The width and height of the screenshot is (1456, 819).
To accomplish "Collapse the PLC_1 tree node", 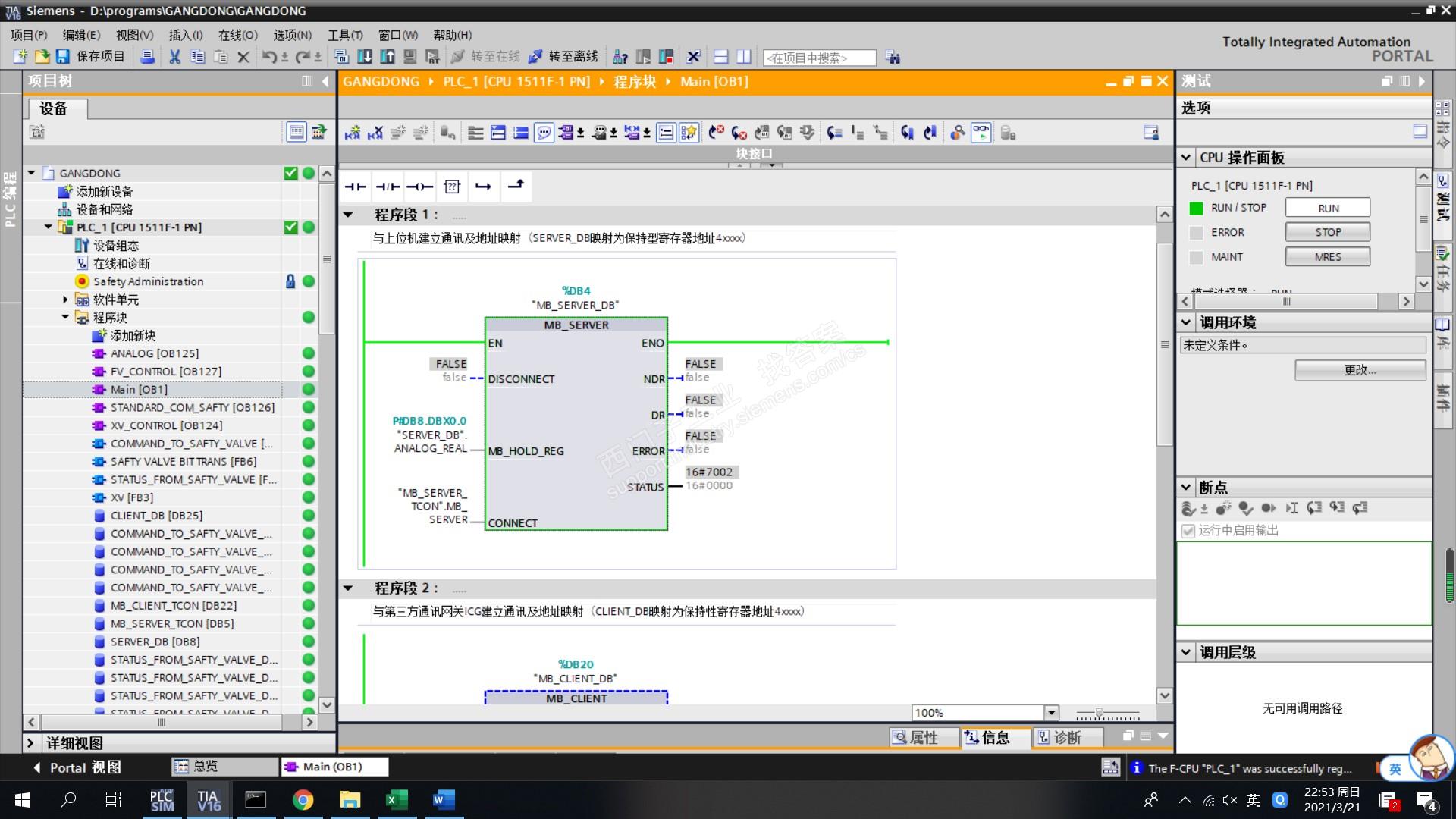I will coord(49,227).
